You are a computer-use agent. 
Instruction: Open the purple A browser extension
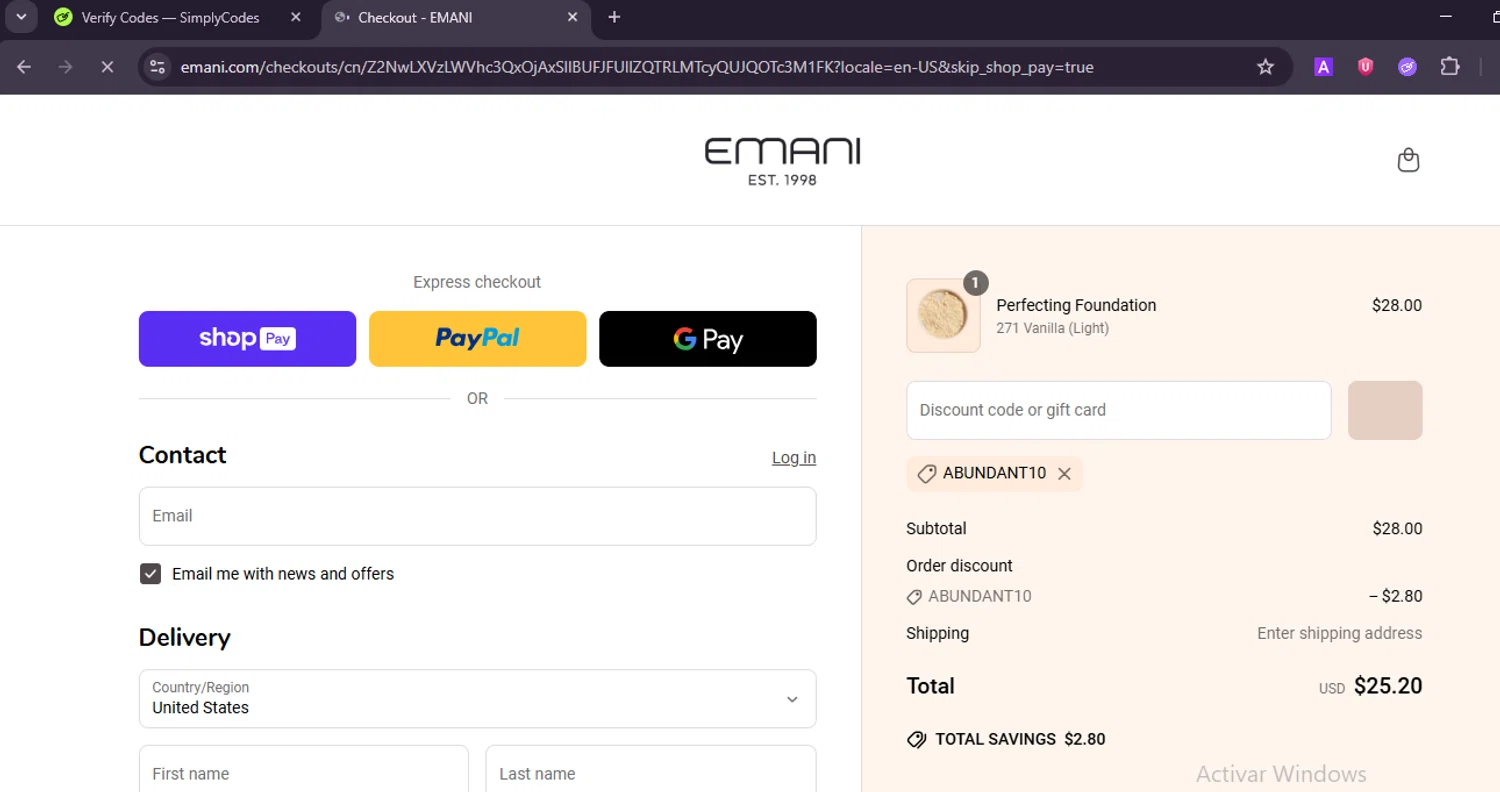click(x=1323, y=67)
